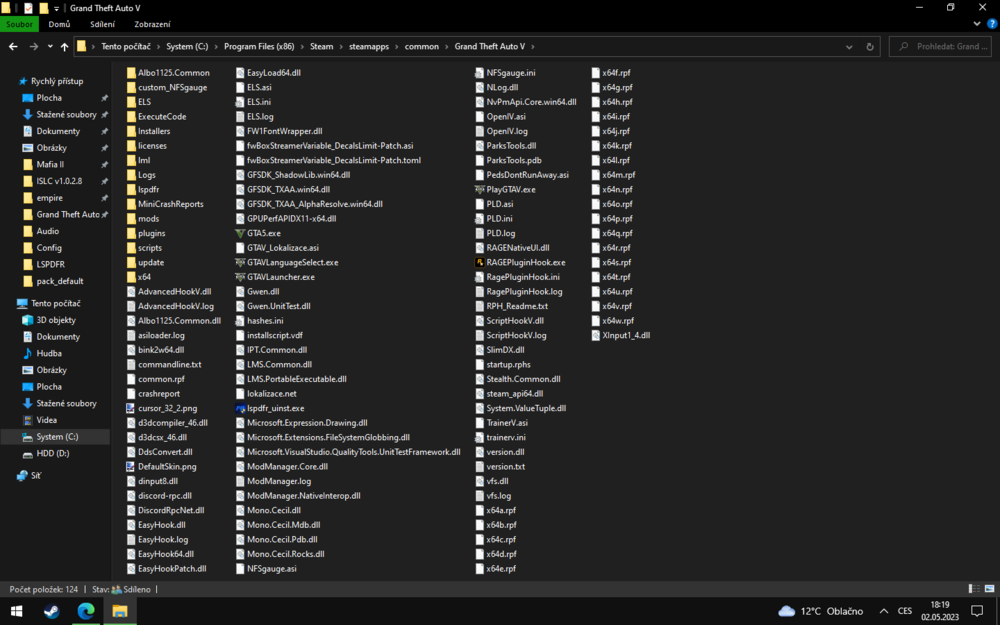This screenshot has width=1000, height=625.
Task: Open the Zobrazení ribbon tab
Action: tap(152, 24)
